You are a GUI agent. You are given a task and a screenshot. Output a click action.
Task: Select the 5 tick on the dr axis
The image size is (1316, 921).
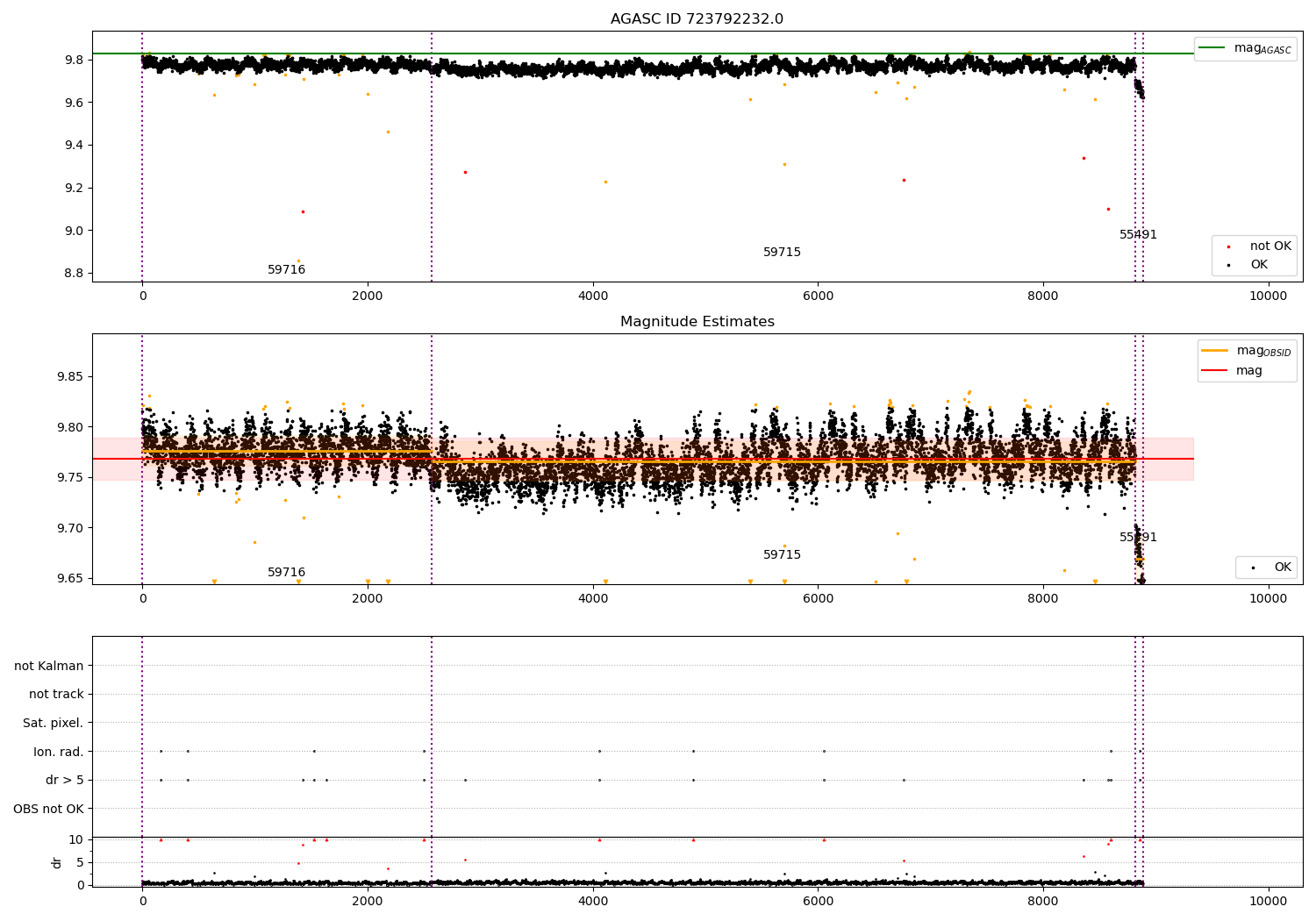(x=81, y=863)
